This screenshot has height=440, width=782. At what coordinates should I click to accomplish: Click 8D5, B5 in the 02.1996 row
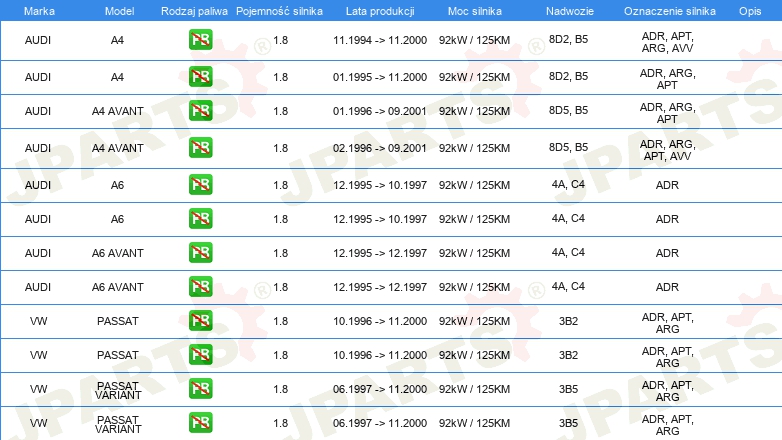click(569, 147)
